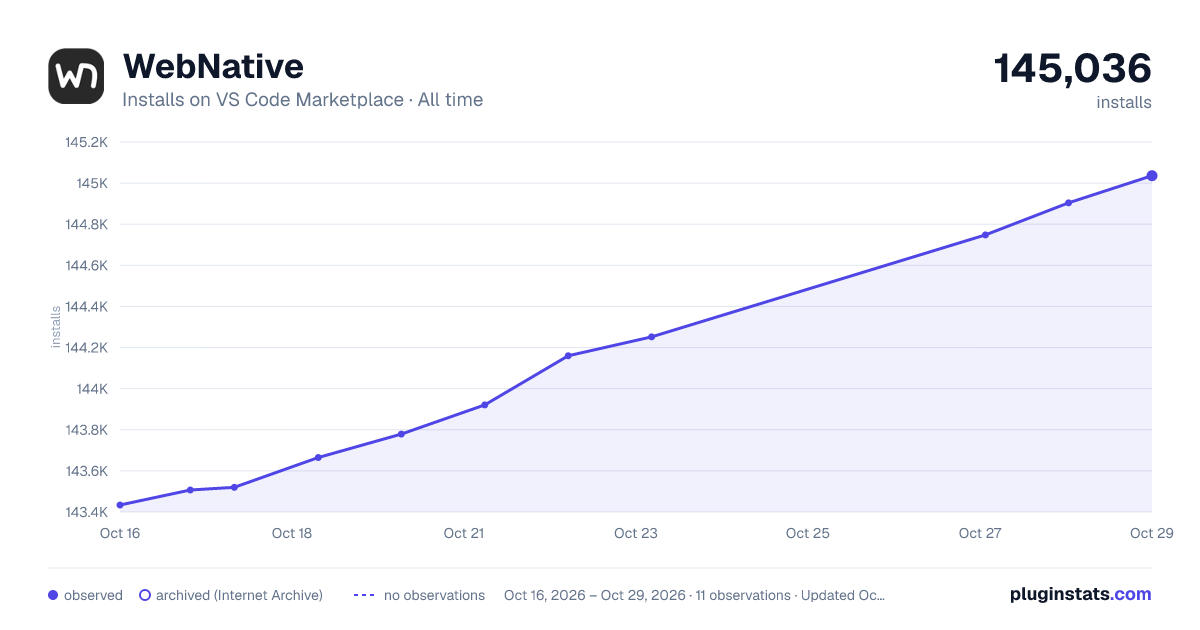
Task: Select the first data point at Oct 16
Action: tap(120, 505)
